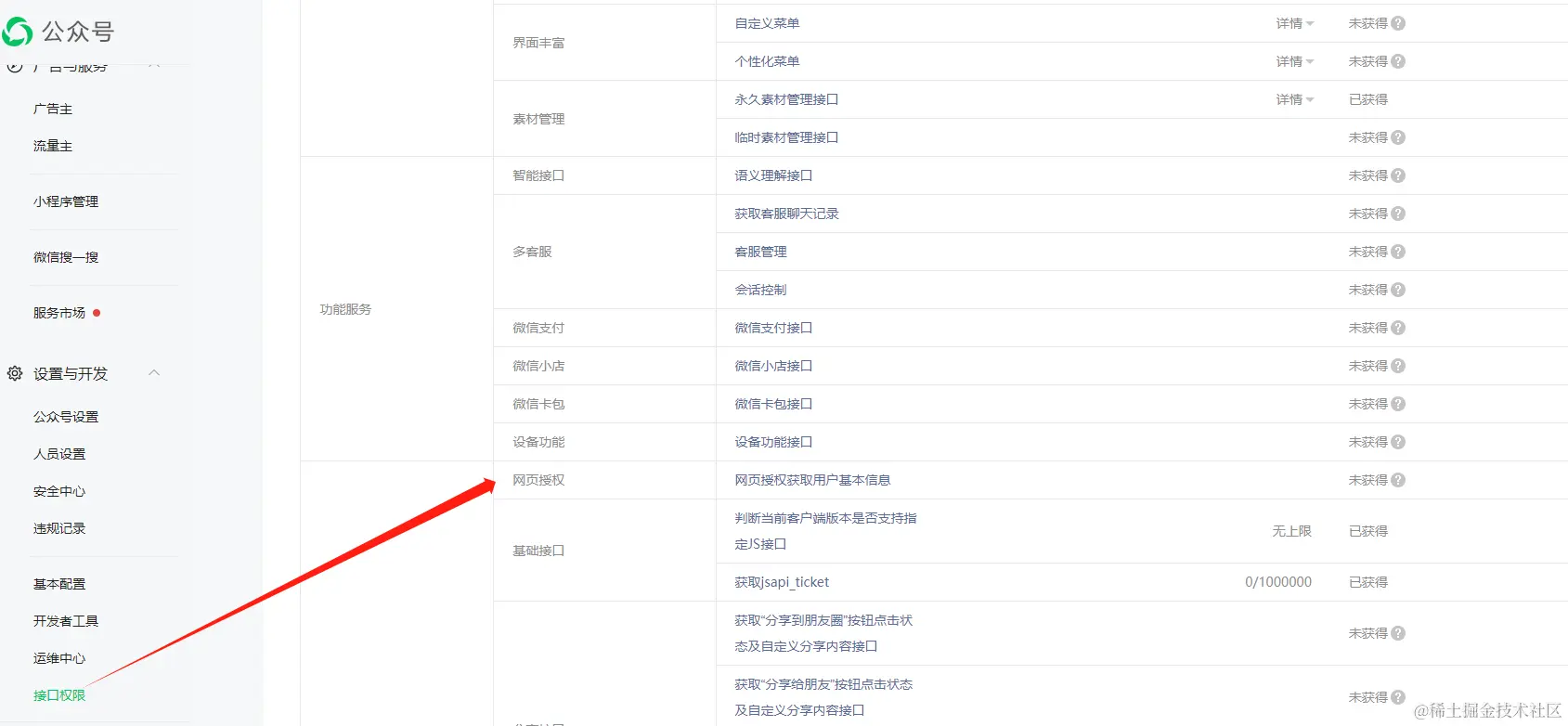
Task: Click help icon for 语义理解接口
Action: point(1398,175)
